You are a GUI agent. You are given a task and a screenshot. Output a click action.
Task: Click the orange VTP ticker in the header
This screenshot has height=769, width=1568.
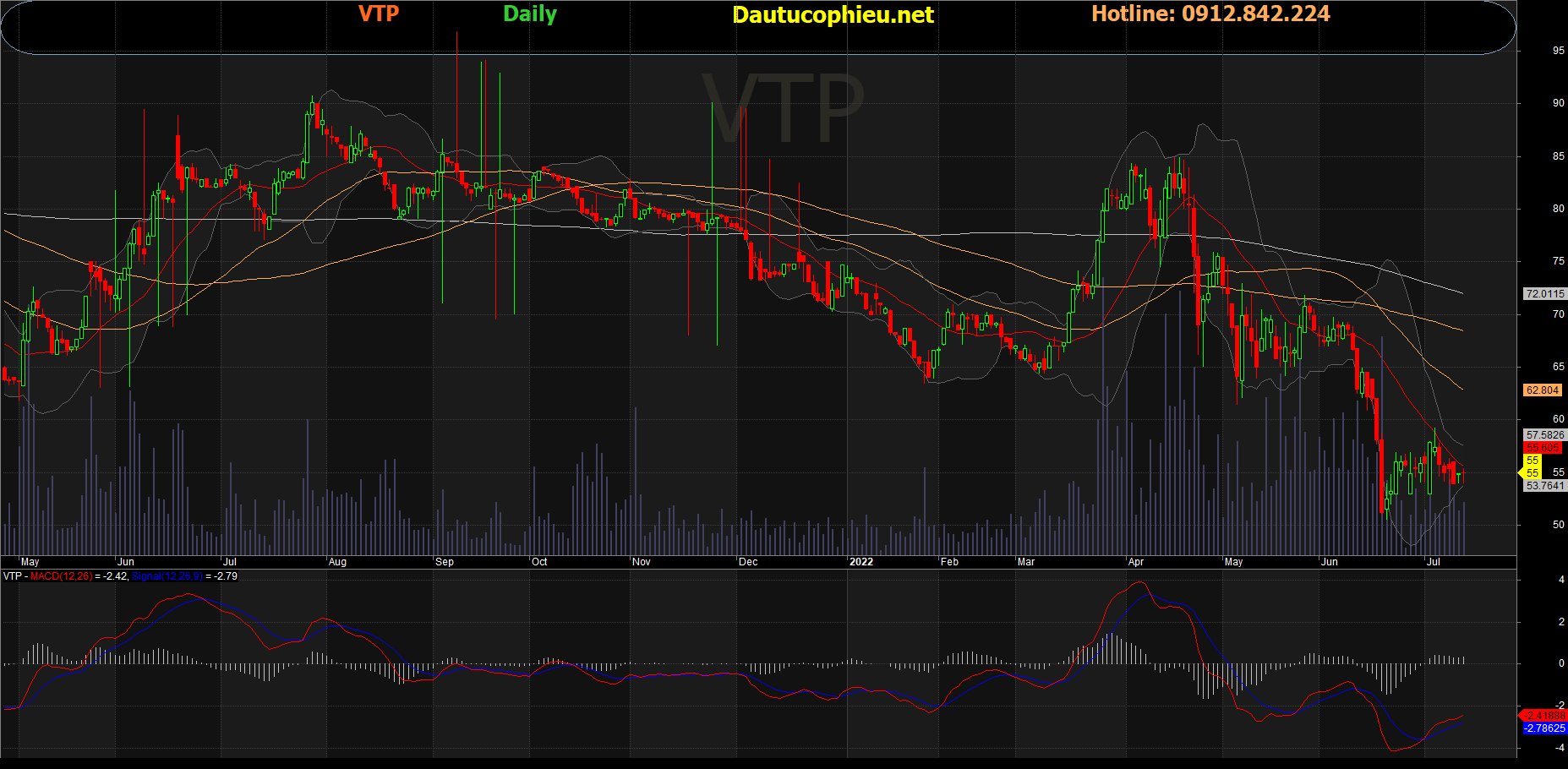(x=379, y=14)
